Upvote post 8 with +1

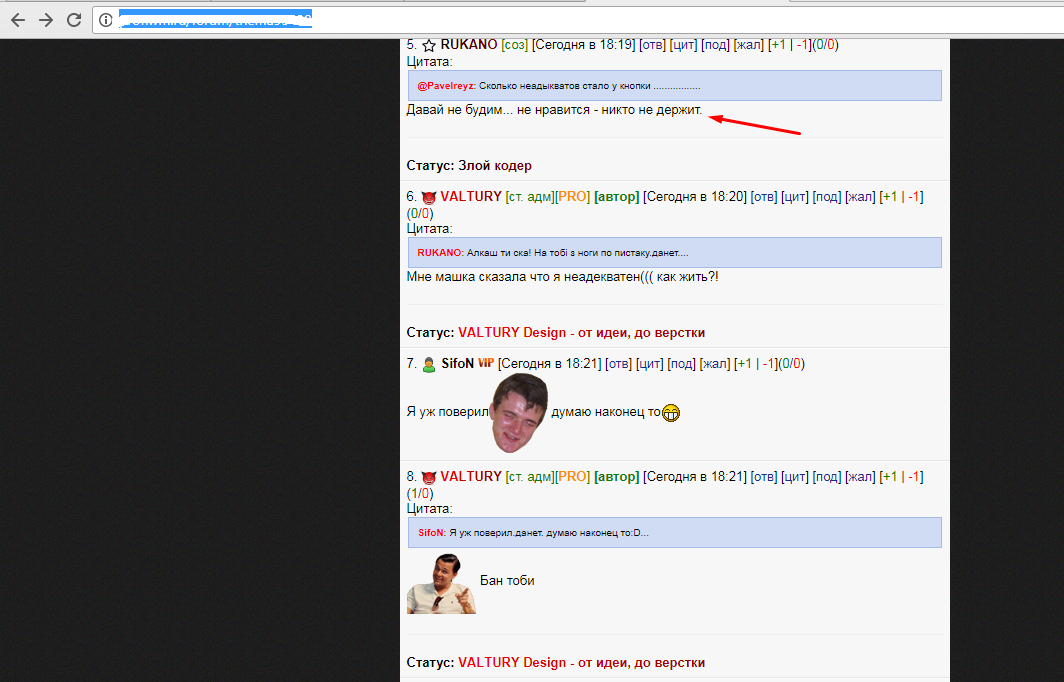coord(890,476)
